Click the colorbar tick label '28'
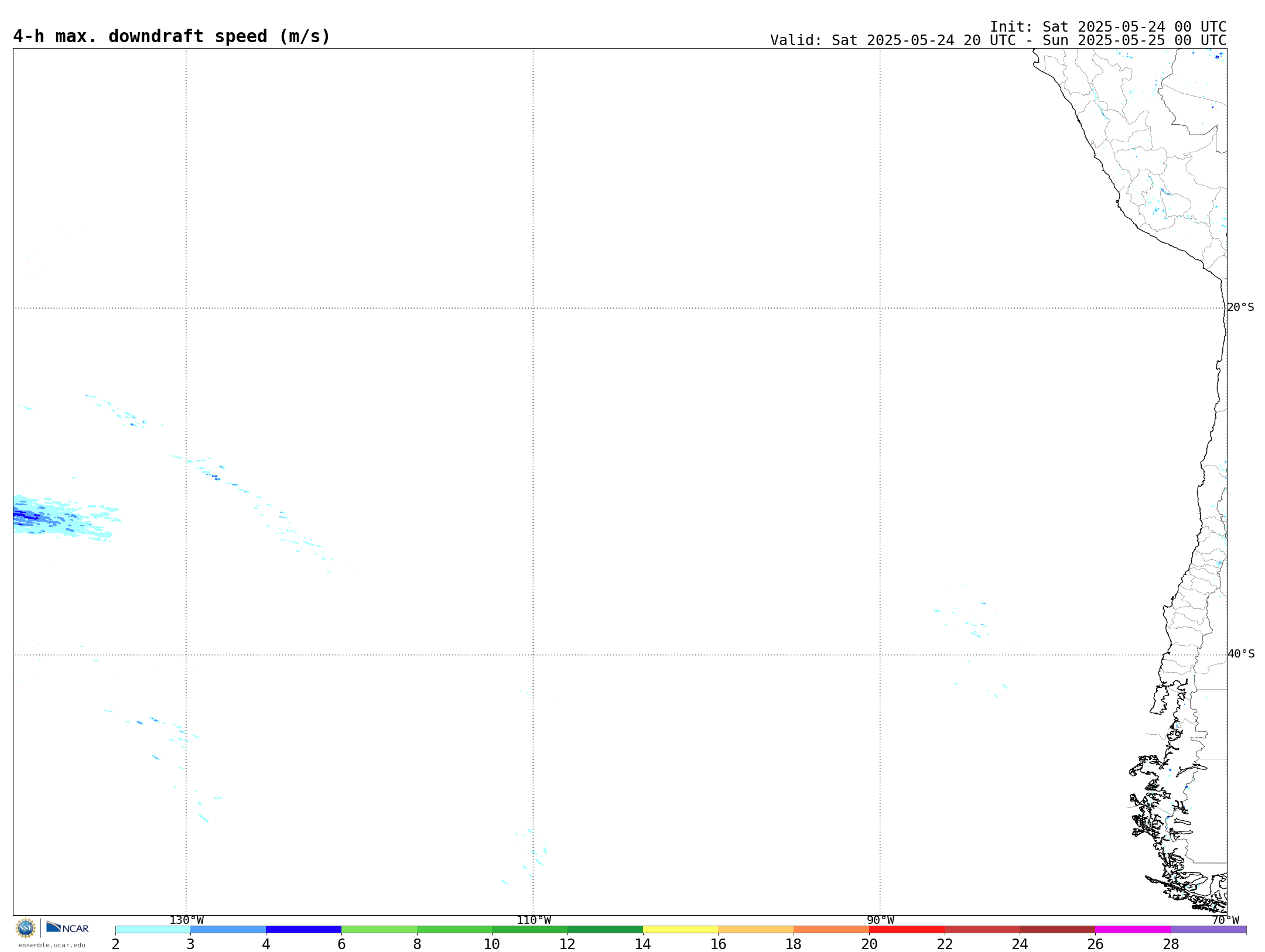The height and width of the screenshot is (952, 1265). pyautogui.click(x=1171, y=944)
